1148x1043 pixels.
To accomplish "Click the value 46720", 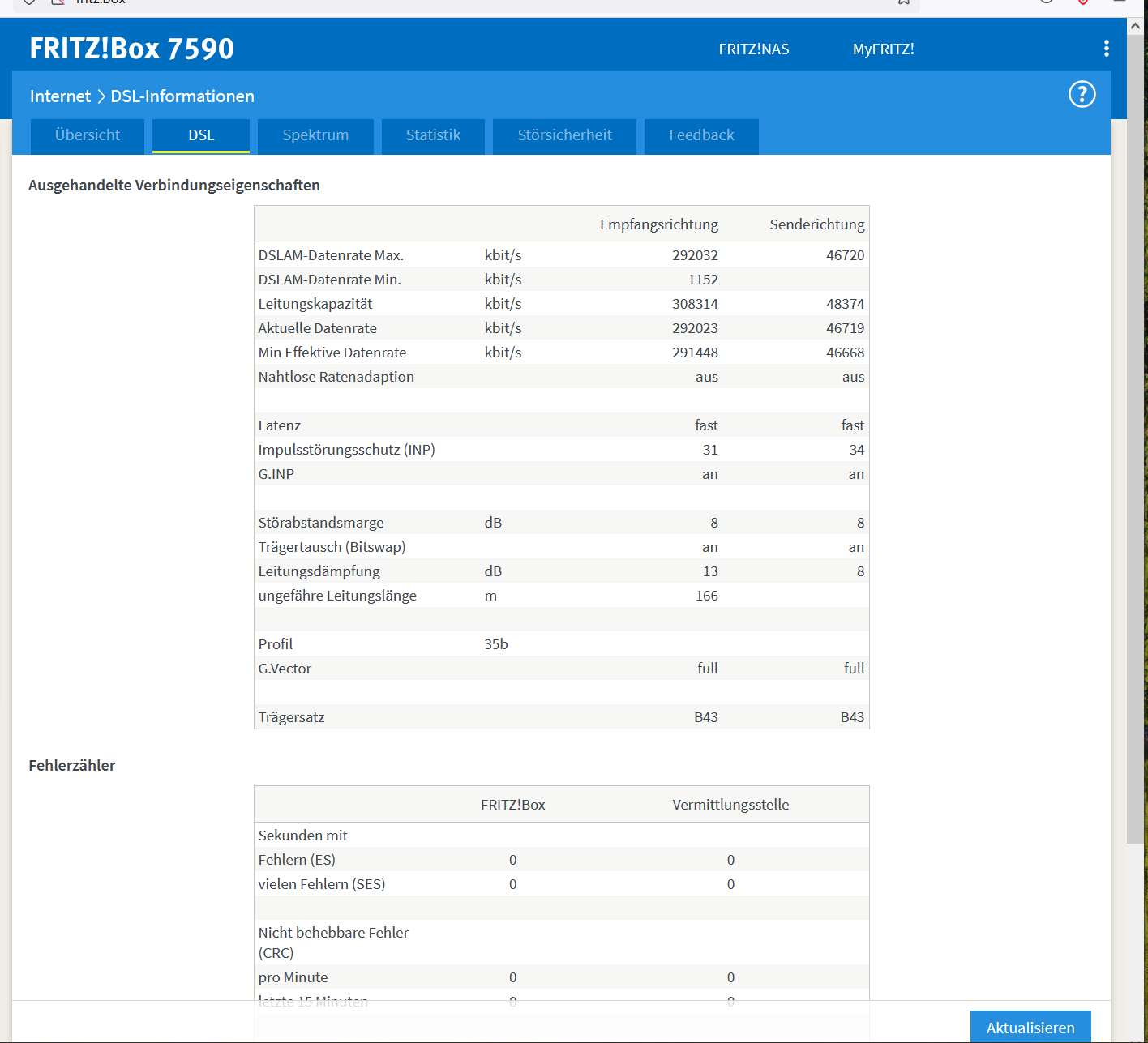I will [846, 255].
